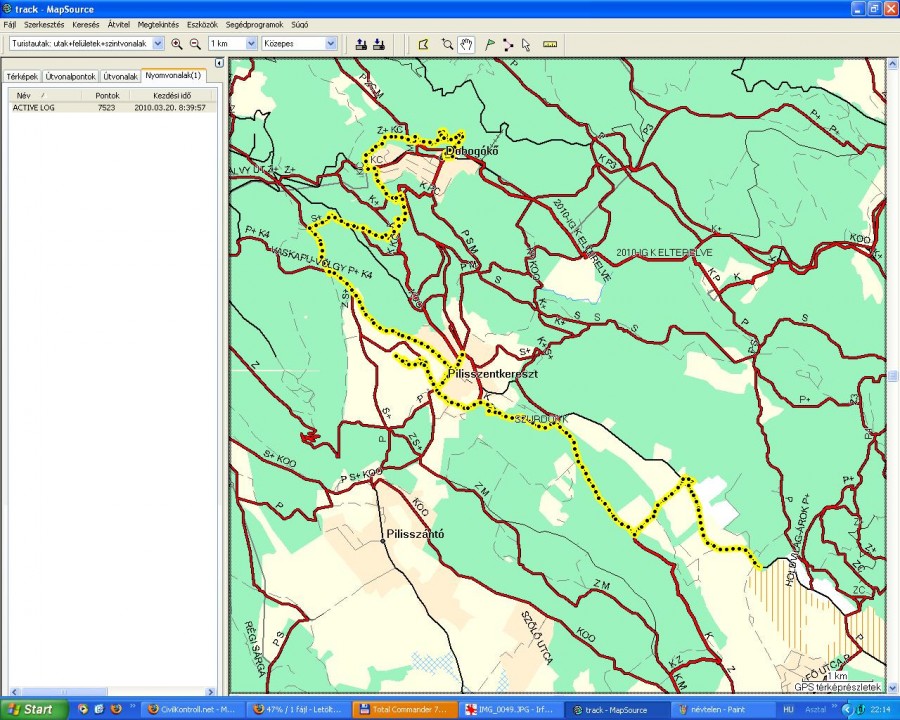The height and width of the screenshot is (720, 900).
Task: Collapse the left side panel arrow
Action: [x=218, y=63]
